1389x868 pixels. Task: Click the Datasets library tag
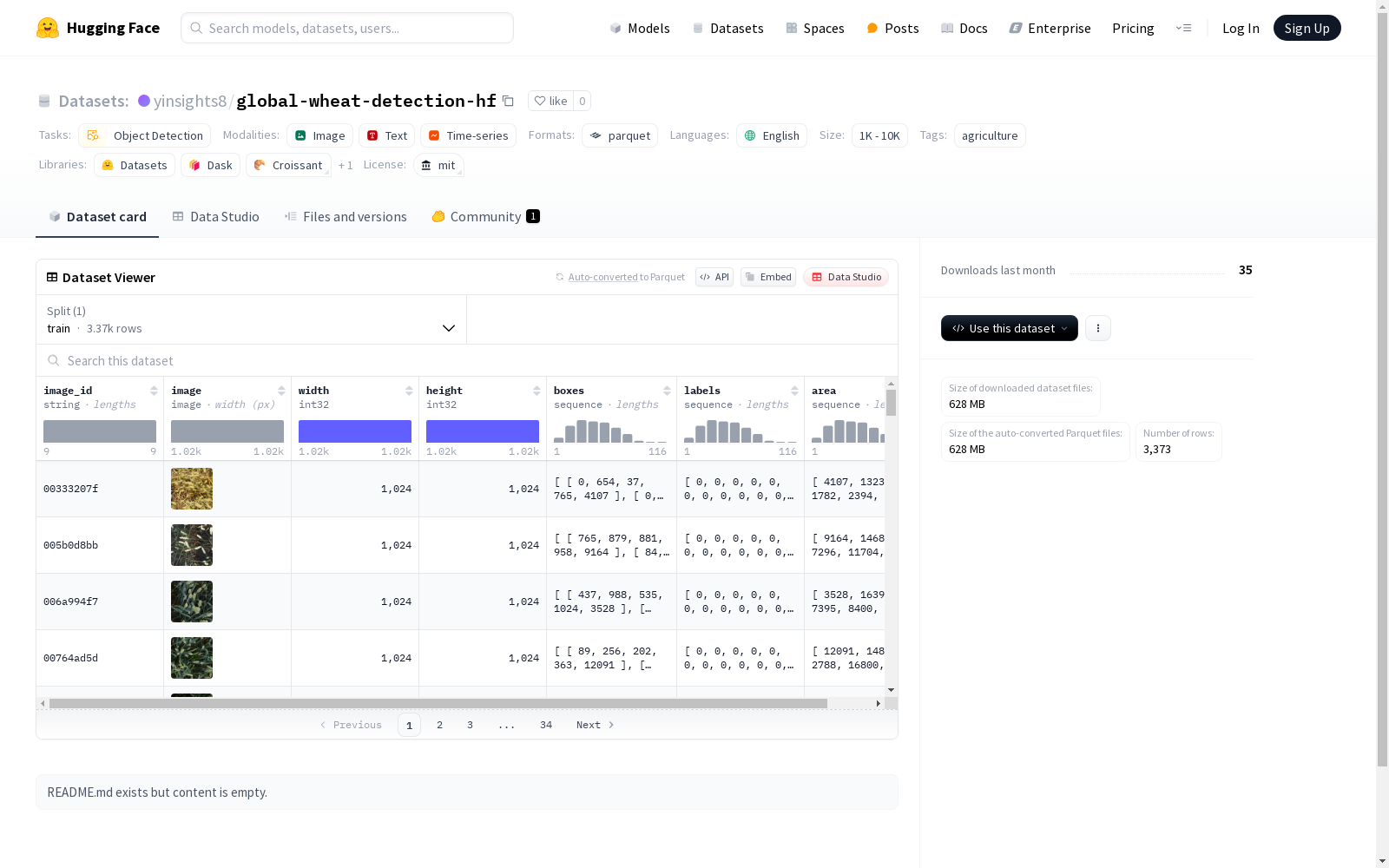pyautogui.click(x=135, y=165)
